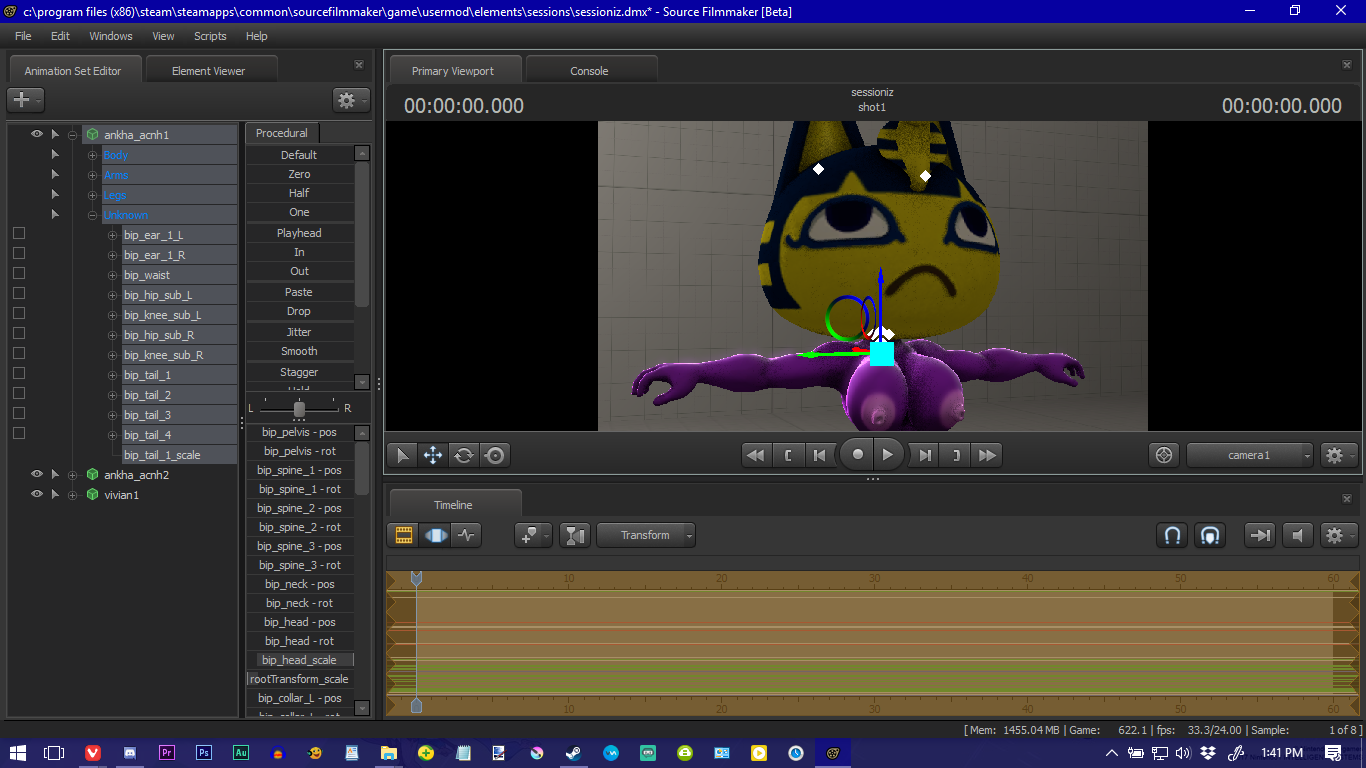1366x768 pixels.
Task: Open the Scripts menu
Action: click(x=210, y=36)
